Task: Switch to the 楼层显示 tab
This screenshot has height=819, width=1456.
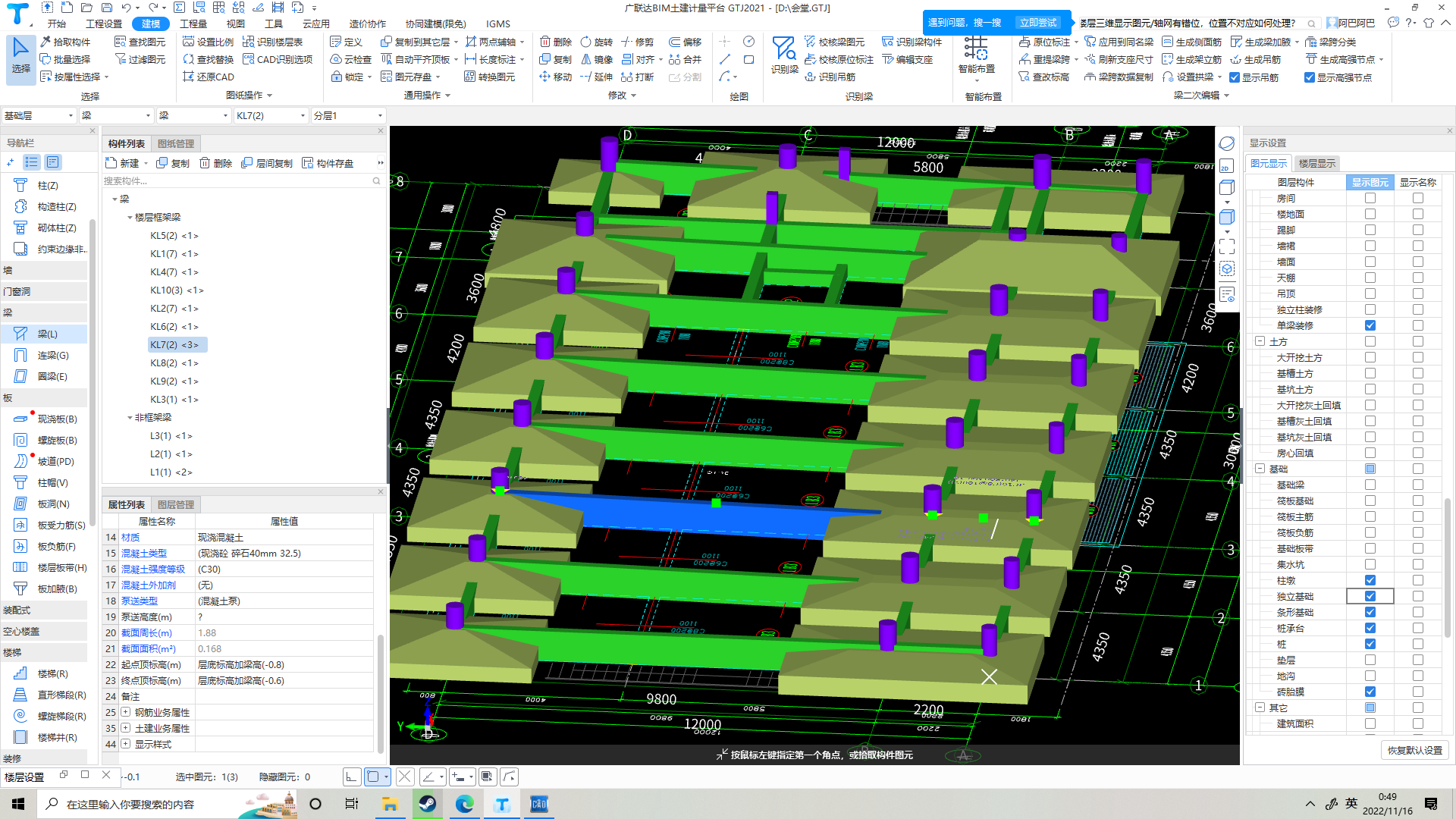Action: 1317,163
